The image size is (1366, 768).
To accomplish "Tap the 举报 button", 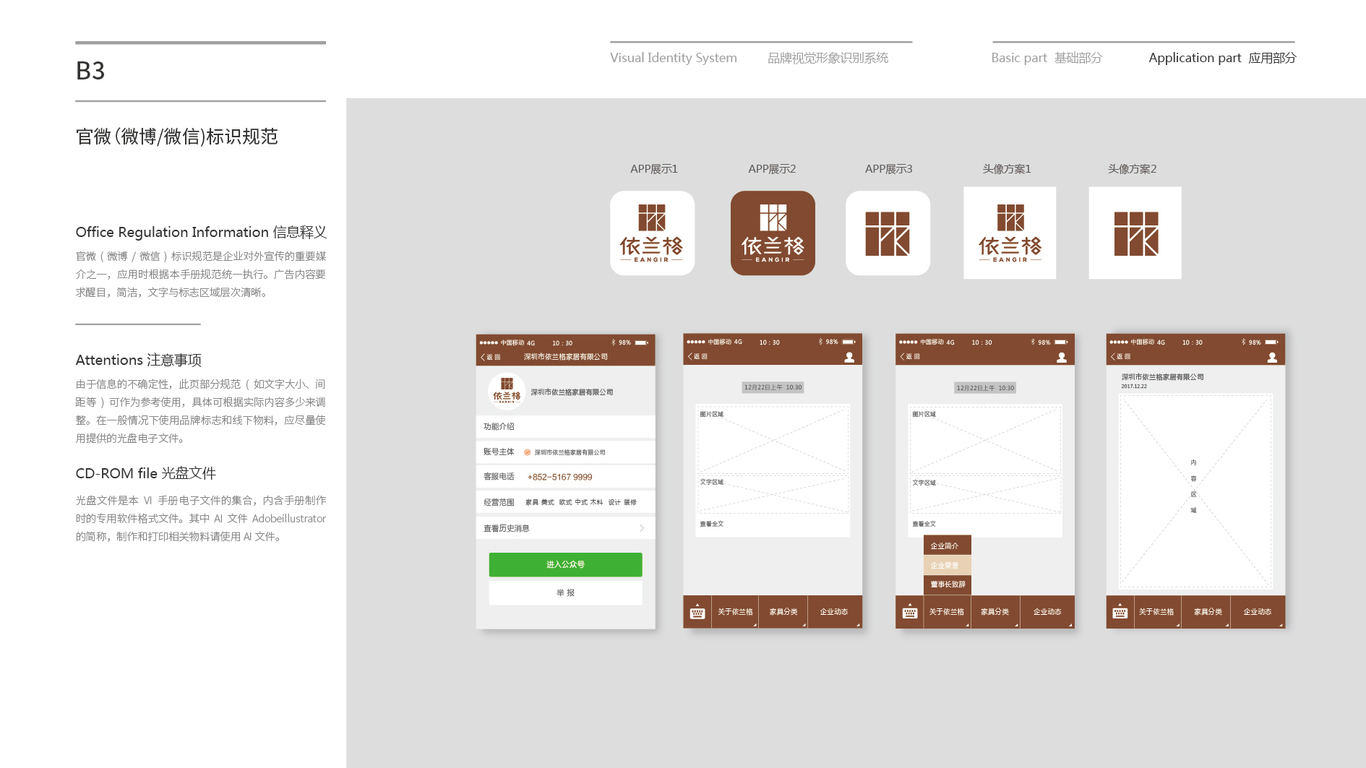I will coord(565,593).
